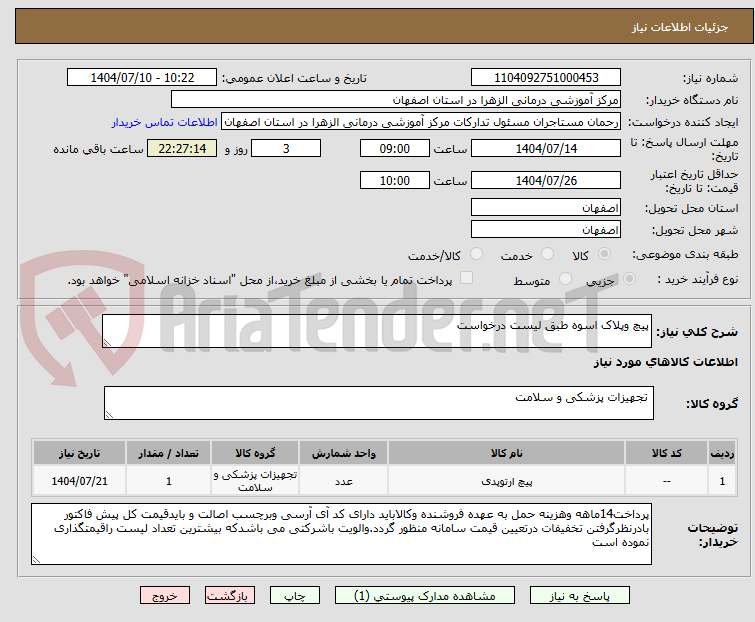Toggle the اسناد خزانه اسلامی payment checkbox
755x622 pixels.
click(466, 277)
